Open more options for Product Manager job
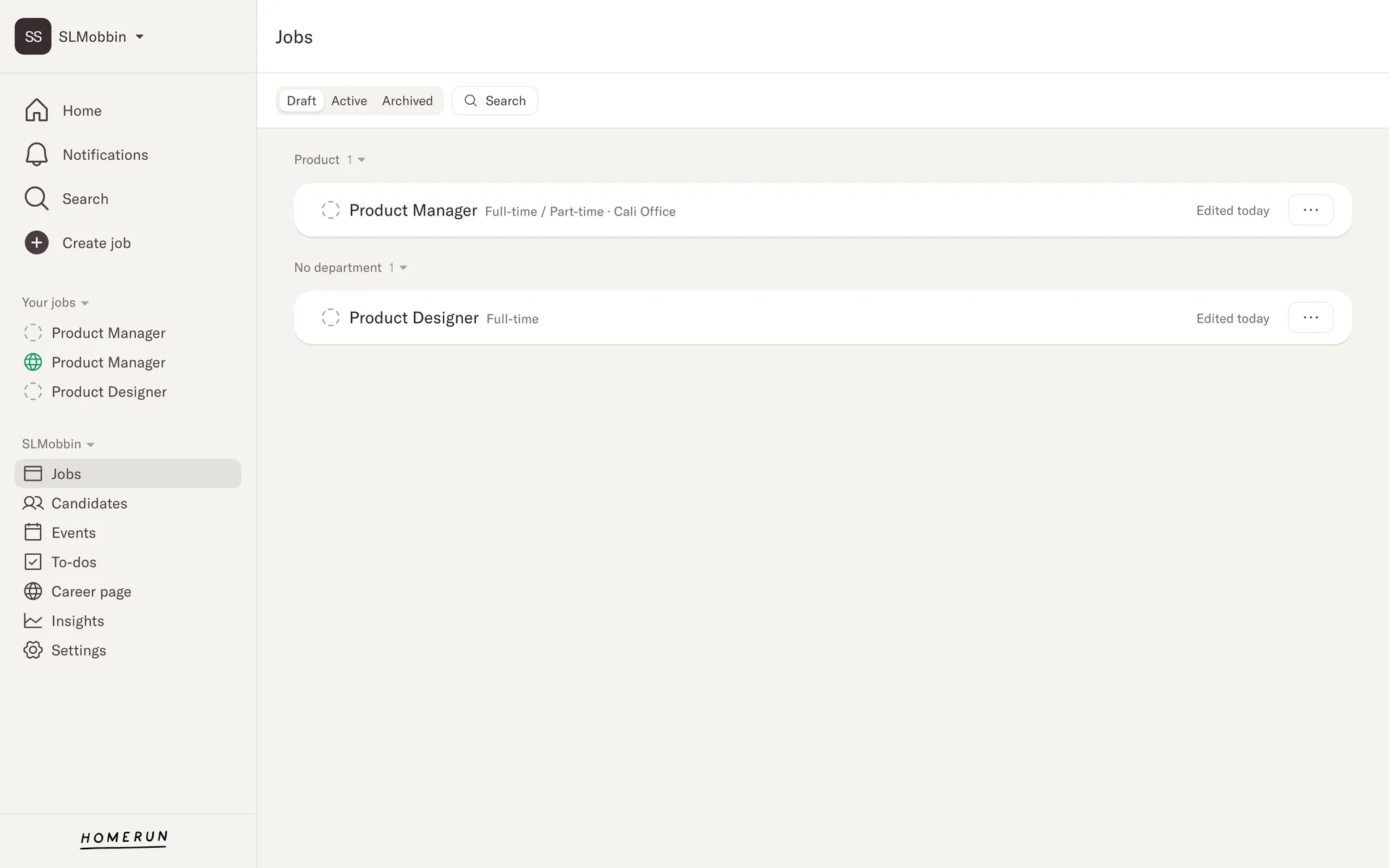1389x868 pixels. tap(1310, 210)
